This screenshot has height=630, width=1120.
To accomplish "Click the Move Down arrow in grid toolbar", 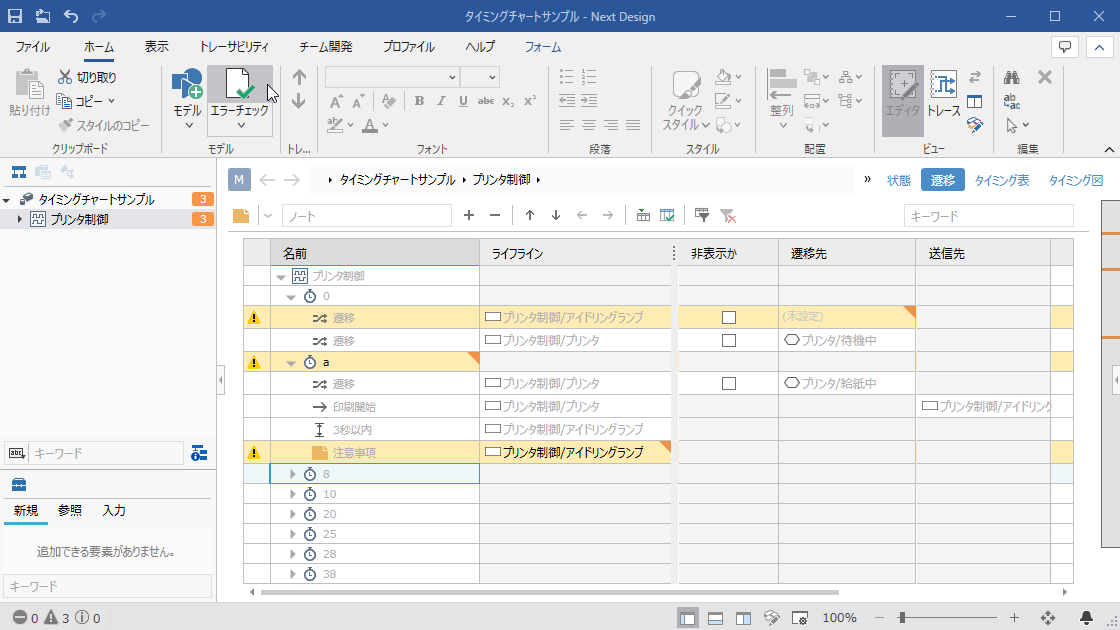I will [556, 215].
